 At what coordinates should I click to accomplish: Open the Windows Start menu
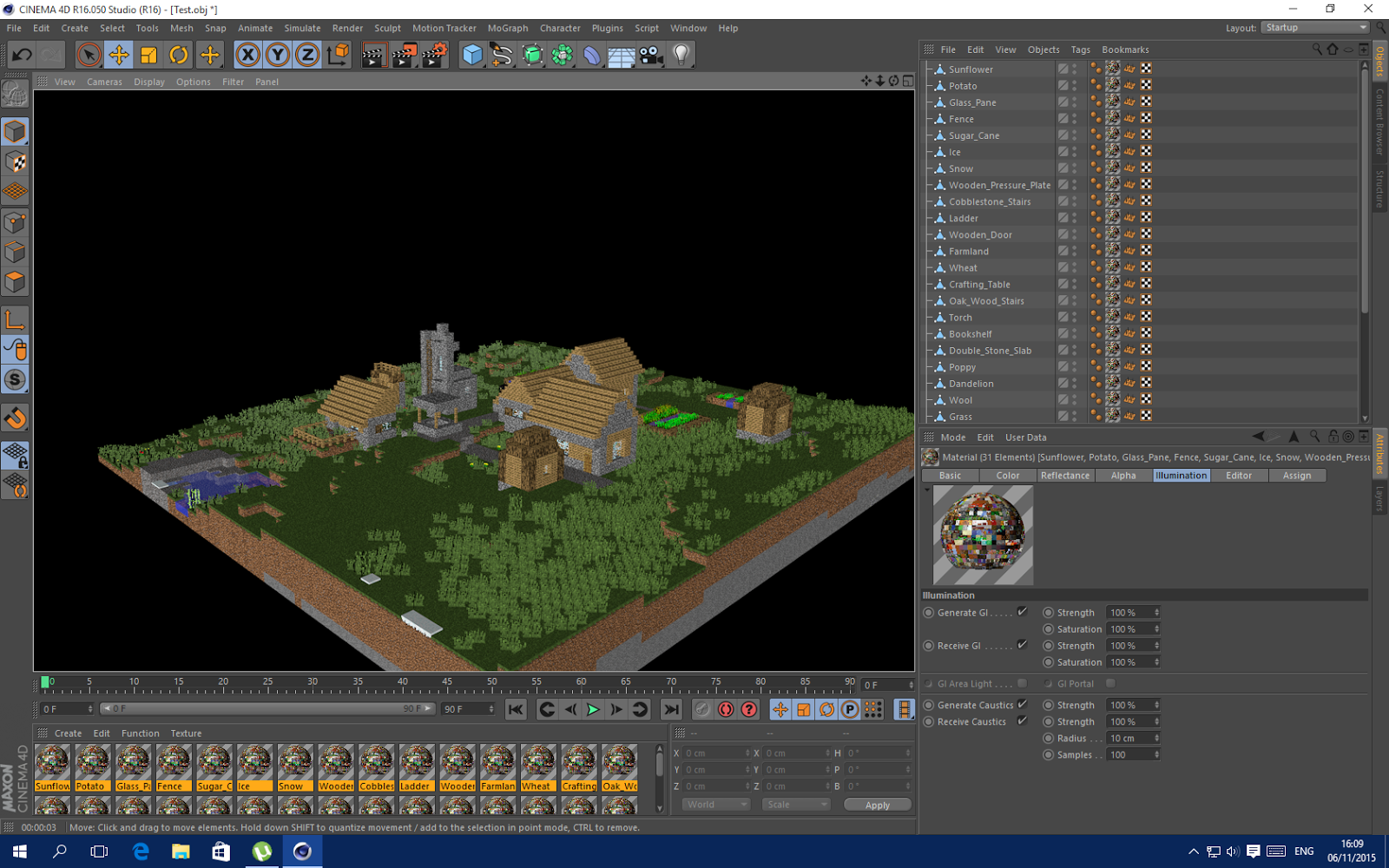[x=19, y=852]
